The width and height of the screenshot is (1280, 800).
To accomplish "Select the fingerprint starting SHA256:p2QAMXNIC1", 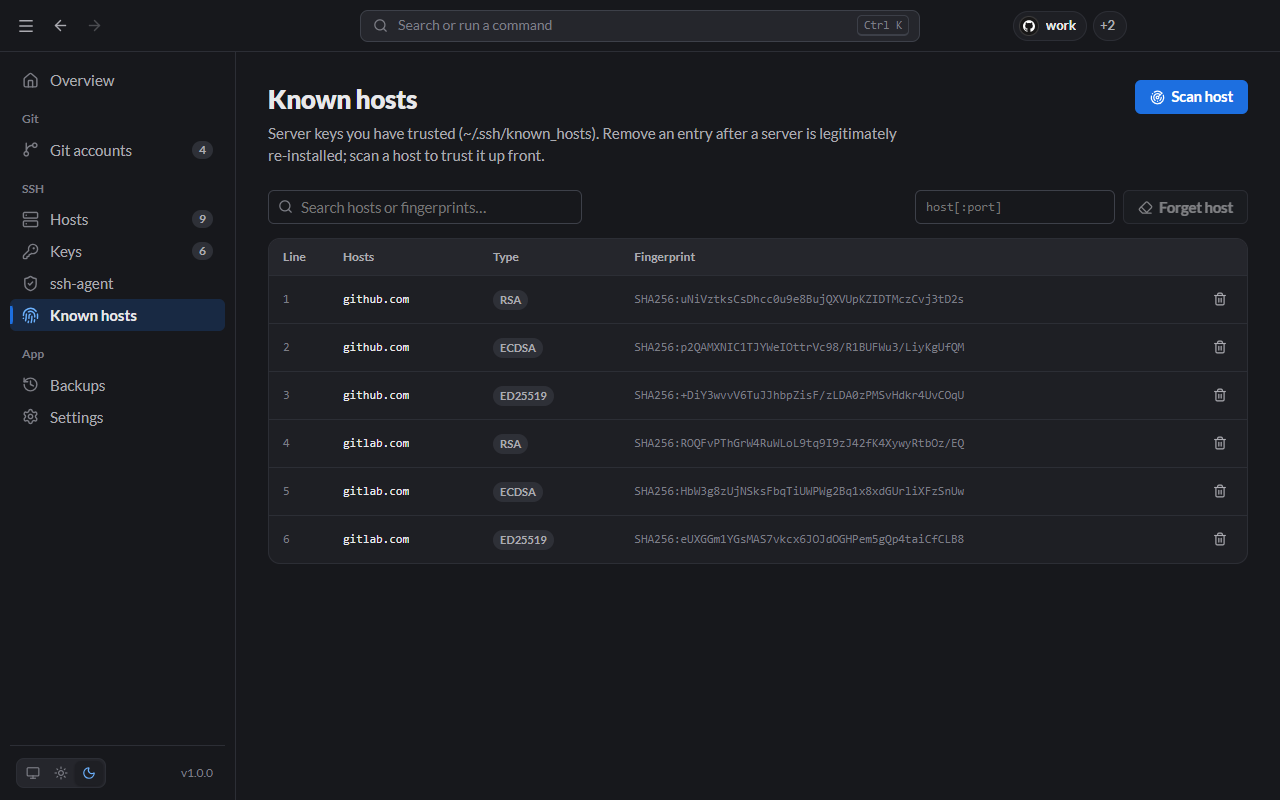I will click(799, 347).
